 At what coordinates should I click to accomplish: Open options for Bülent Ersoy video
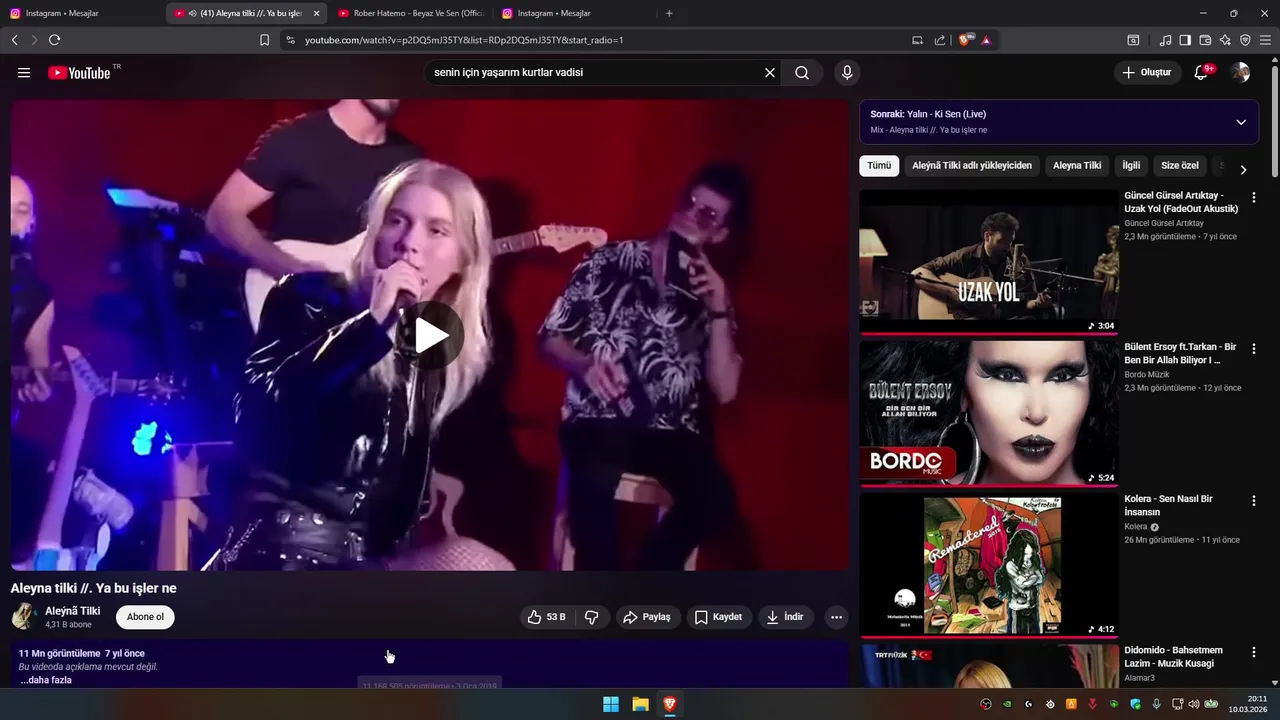[x=1254, y=349]
